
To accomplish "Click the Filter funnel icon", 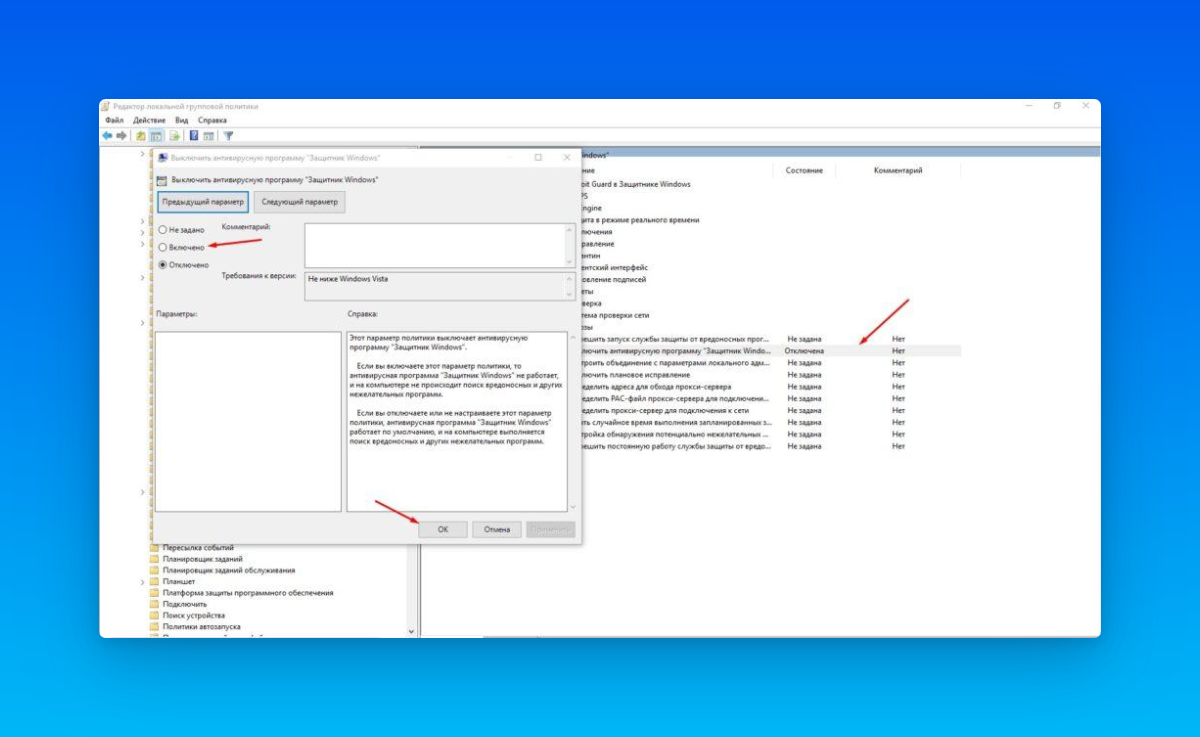I will 228,136.
